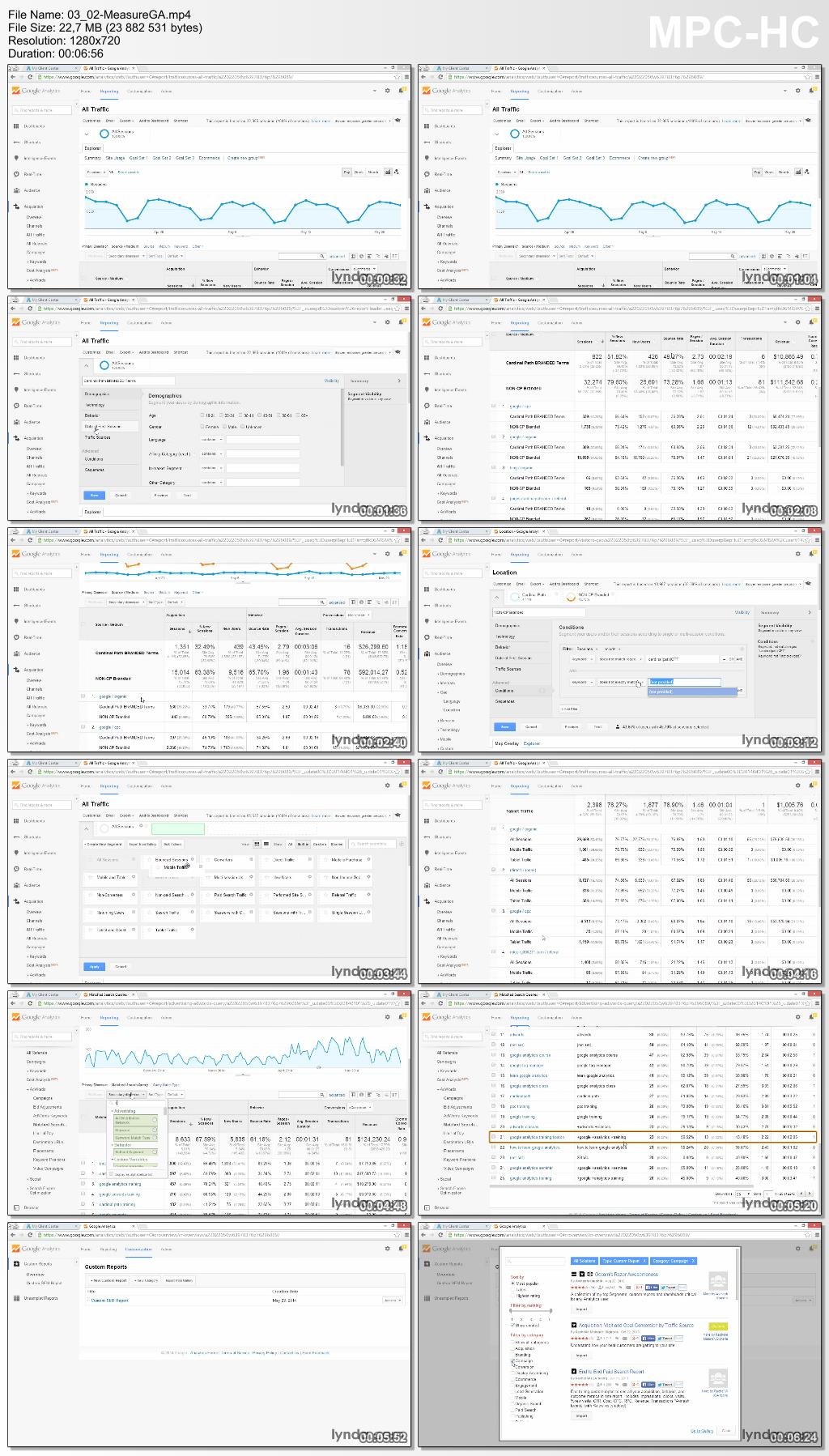The width and height of the screenshot is (829, 1456).
Task: Select Latest radio in the 00:06:24 dialog
Action: click(x=512, y=1290)
